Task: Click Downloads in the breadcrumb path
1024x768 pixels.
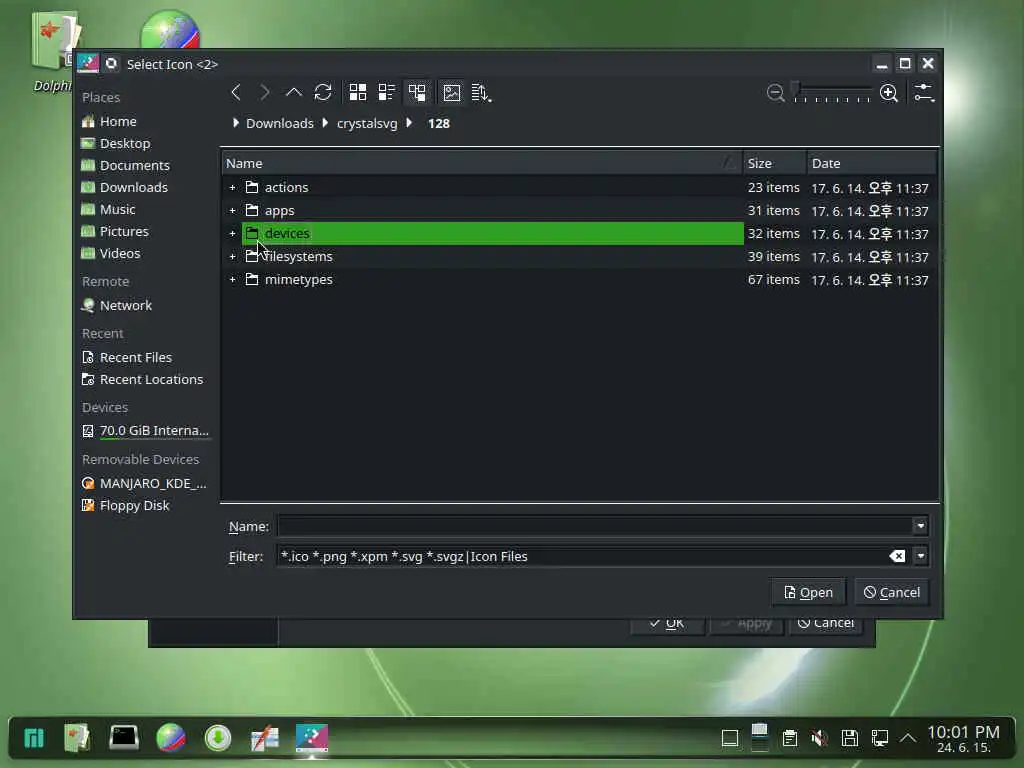Action: [280, 123]
